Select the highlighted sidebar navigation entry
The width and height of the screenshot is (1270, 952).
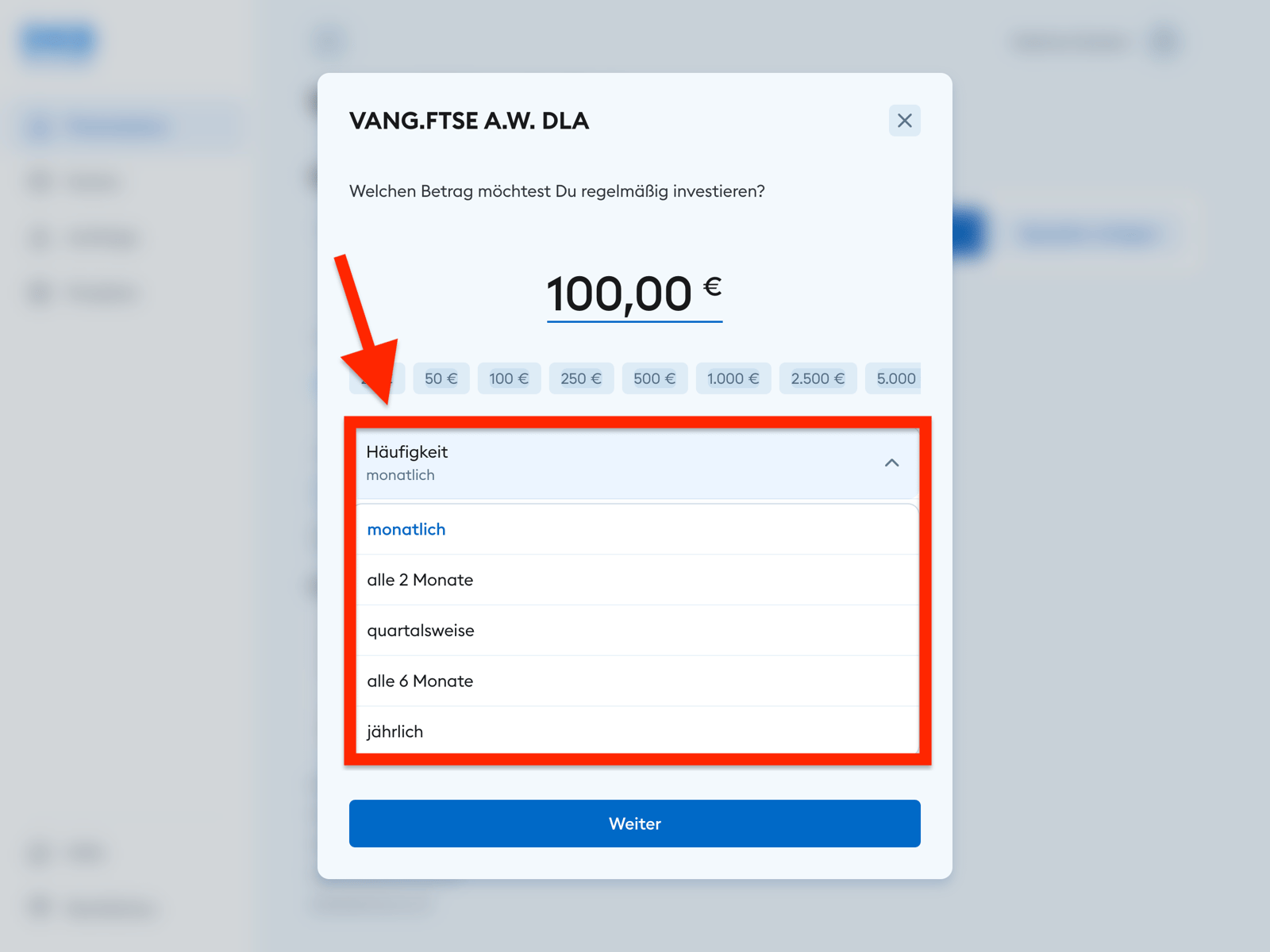[x=117, y=125]
